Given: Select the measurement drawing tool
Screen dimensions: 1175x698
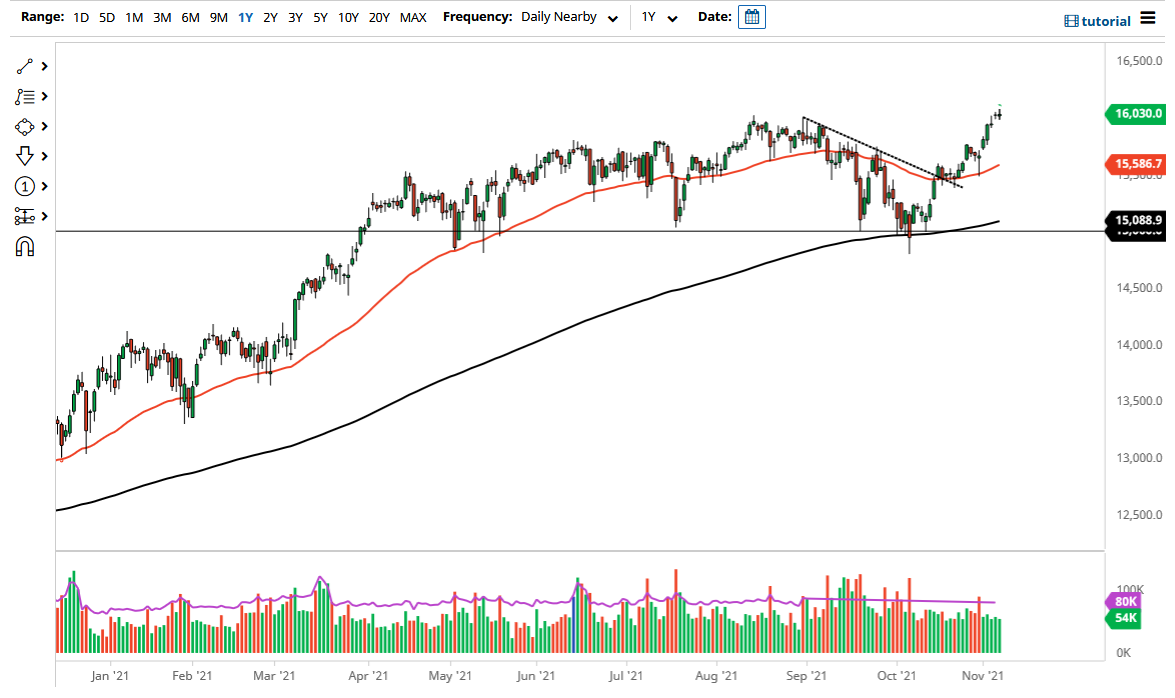Looking at the screenshot, I should coord(26,216).
